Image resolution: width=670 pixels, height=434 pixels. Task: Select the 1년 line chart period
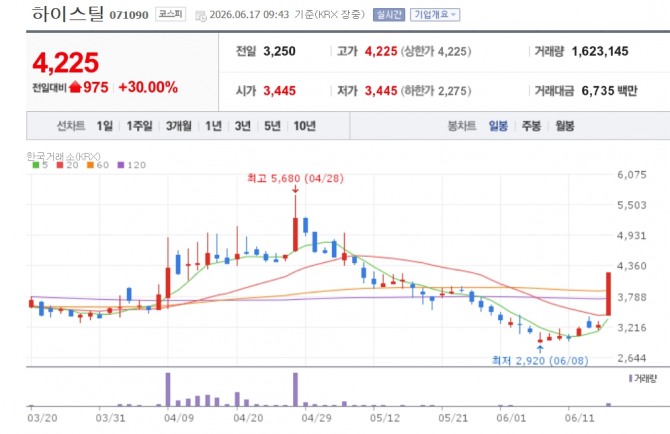click(213, 126)
